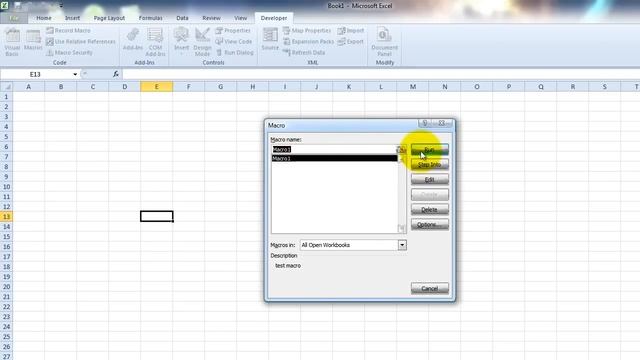Click Edit in Macro dialog
Viewport: 640px width, 360px height.
coord(429,180)
